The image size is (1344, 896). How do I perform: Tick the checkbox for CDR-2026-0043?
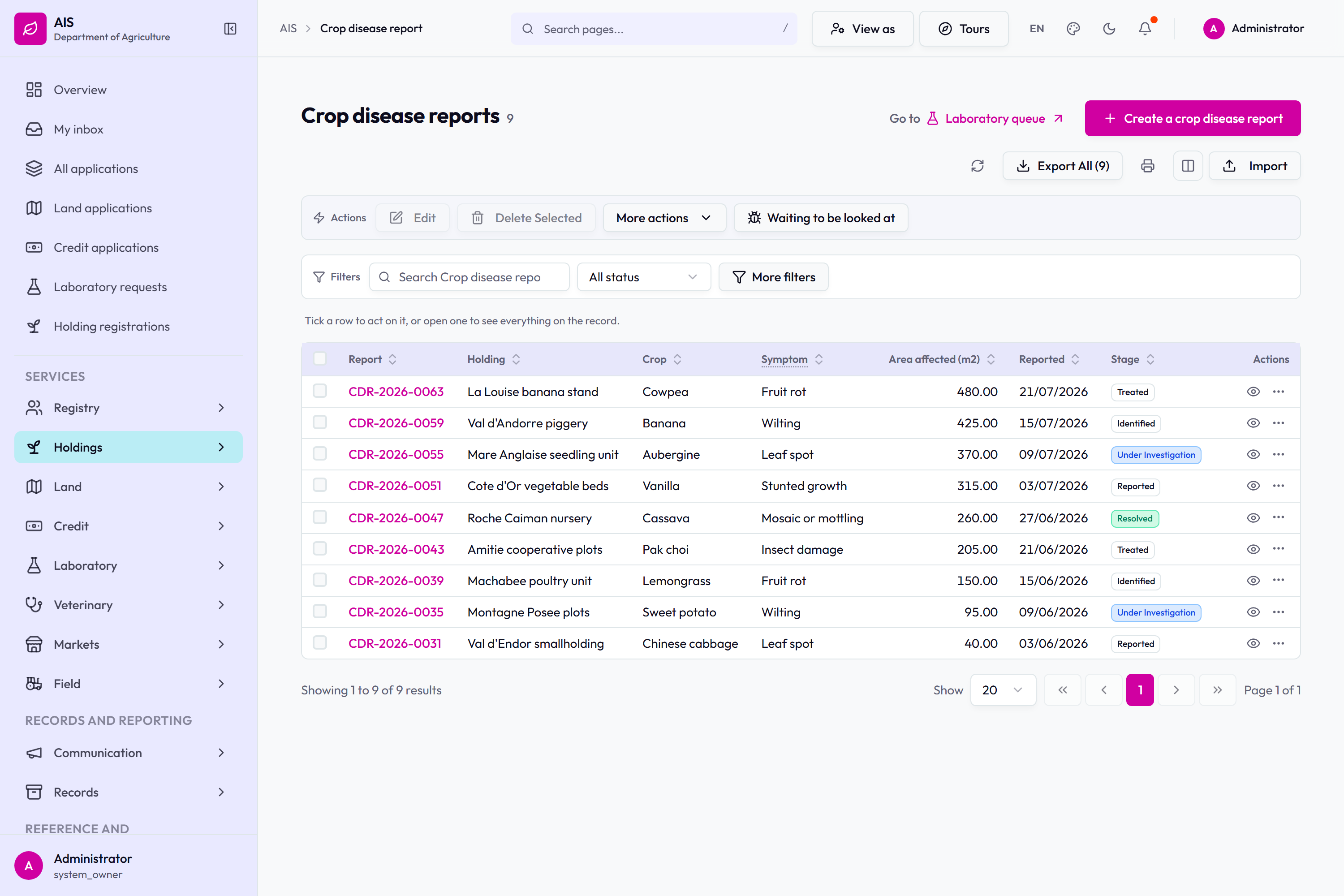320,548
